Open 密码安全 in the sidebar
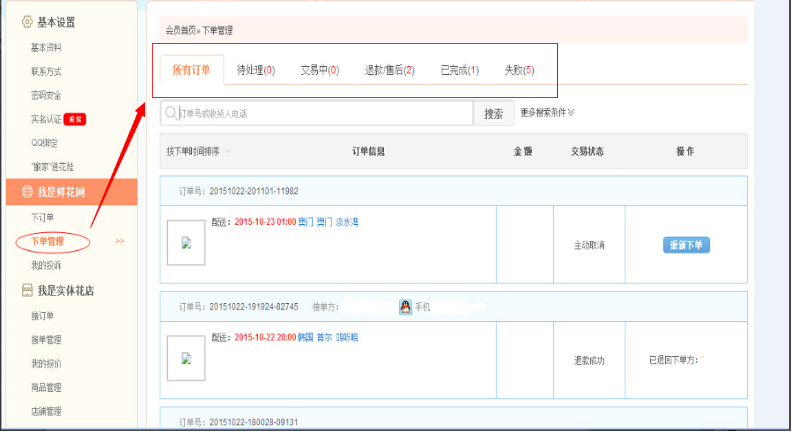The height and width of the screenshot is (432, 792). (x=46, y=95)
